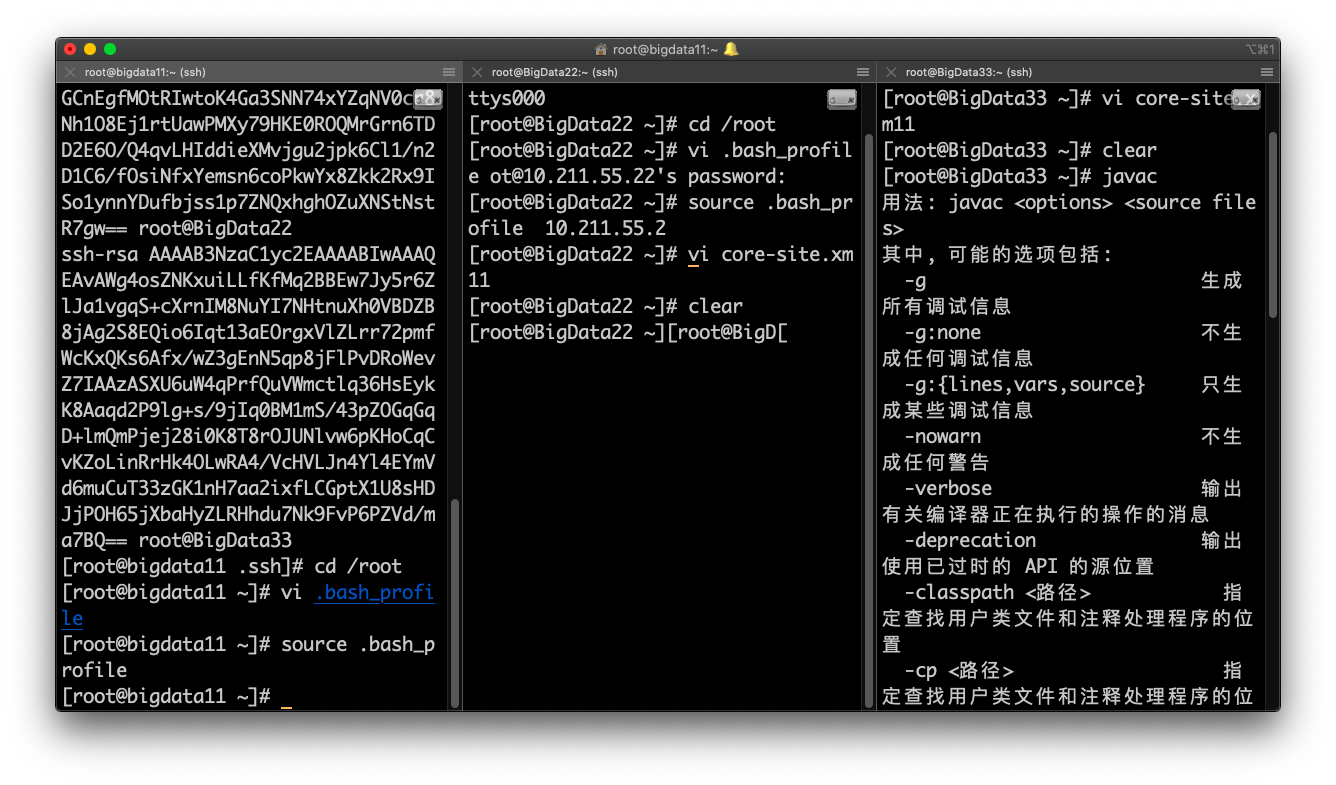Click the indicator badge in bigdata11 pane
Screen dimensions: 1336x785
[x=428, y=98]
